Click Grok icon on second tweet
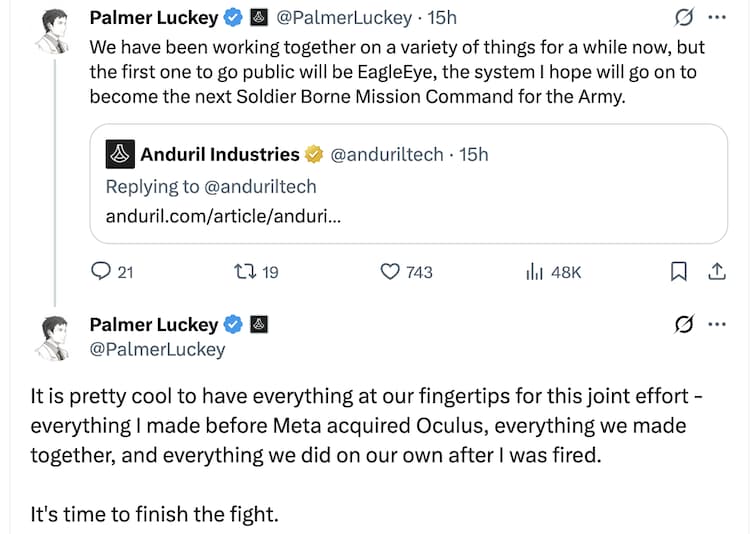The image size is (750, 534). pyautogui.click(x=685, y=324)
